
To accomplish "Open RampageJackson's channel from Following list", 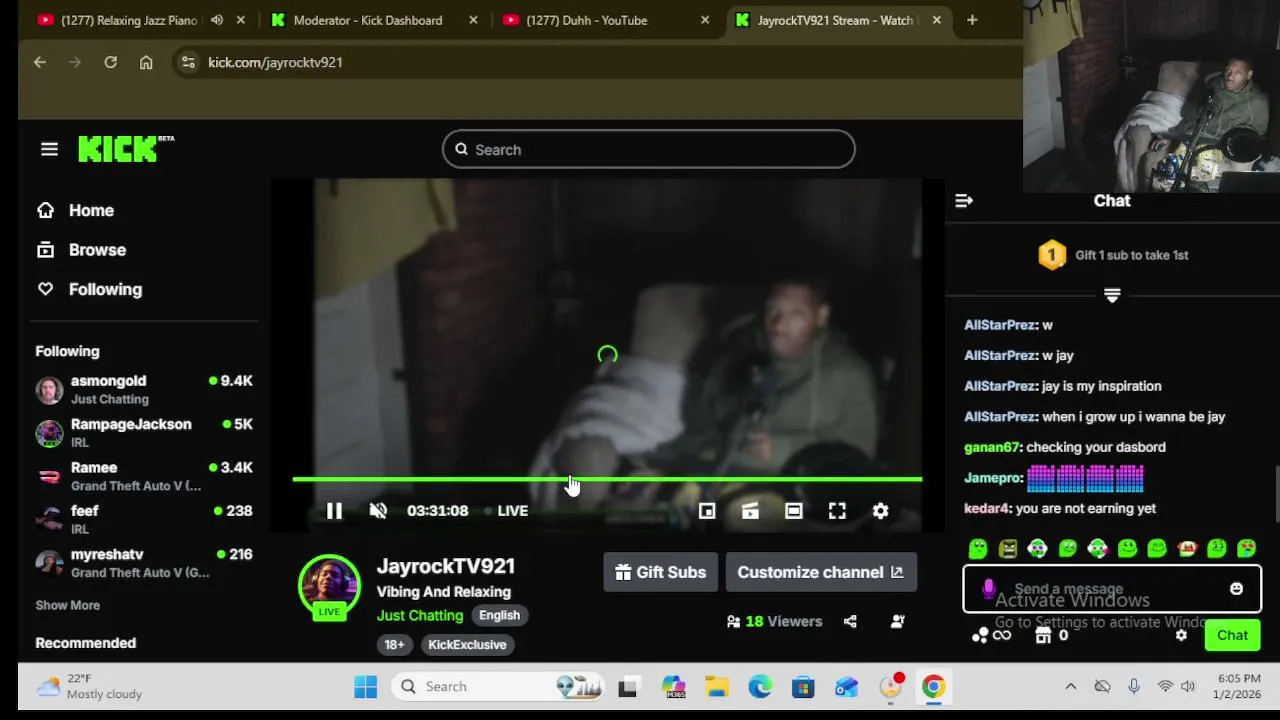I will click(144, 432).
